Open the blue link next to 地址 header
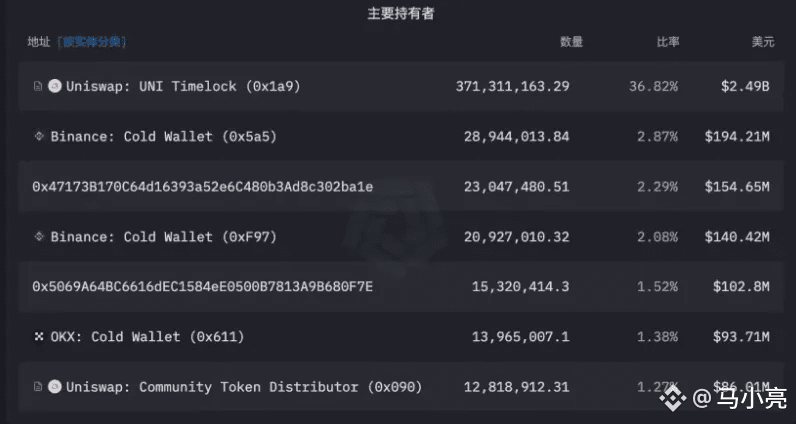 92,42
